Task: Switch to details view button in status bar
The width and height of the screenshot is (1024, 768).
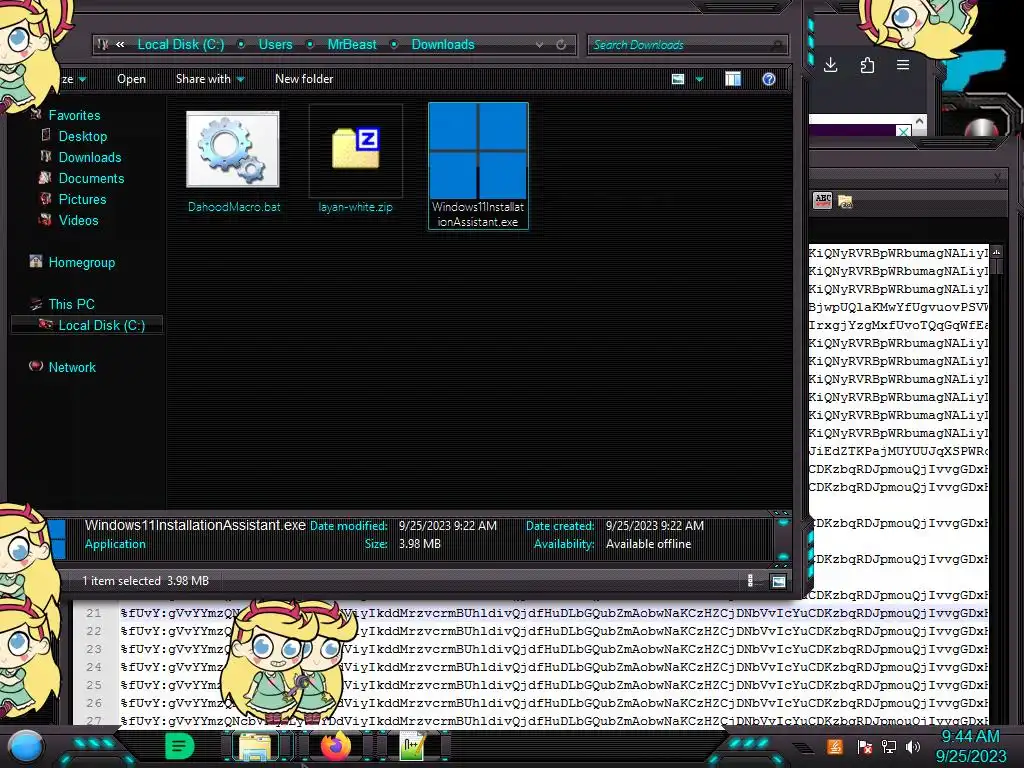Action: click(x=750, y=581)
